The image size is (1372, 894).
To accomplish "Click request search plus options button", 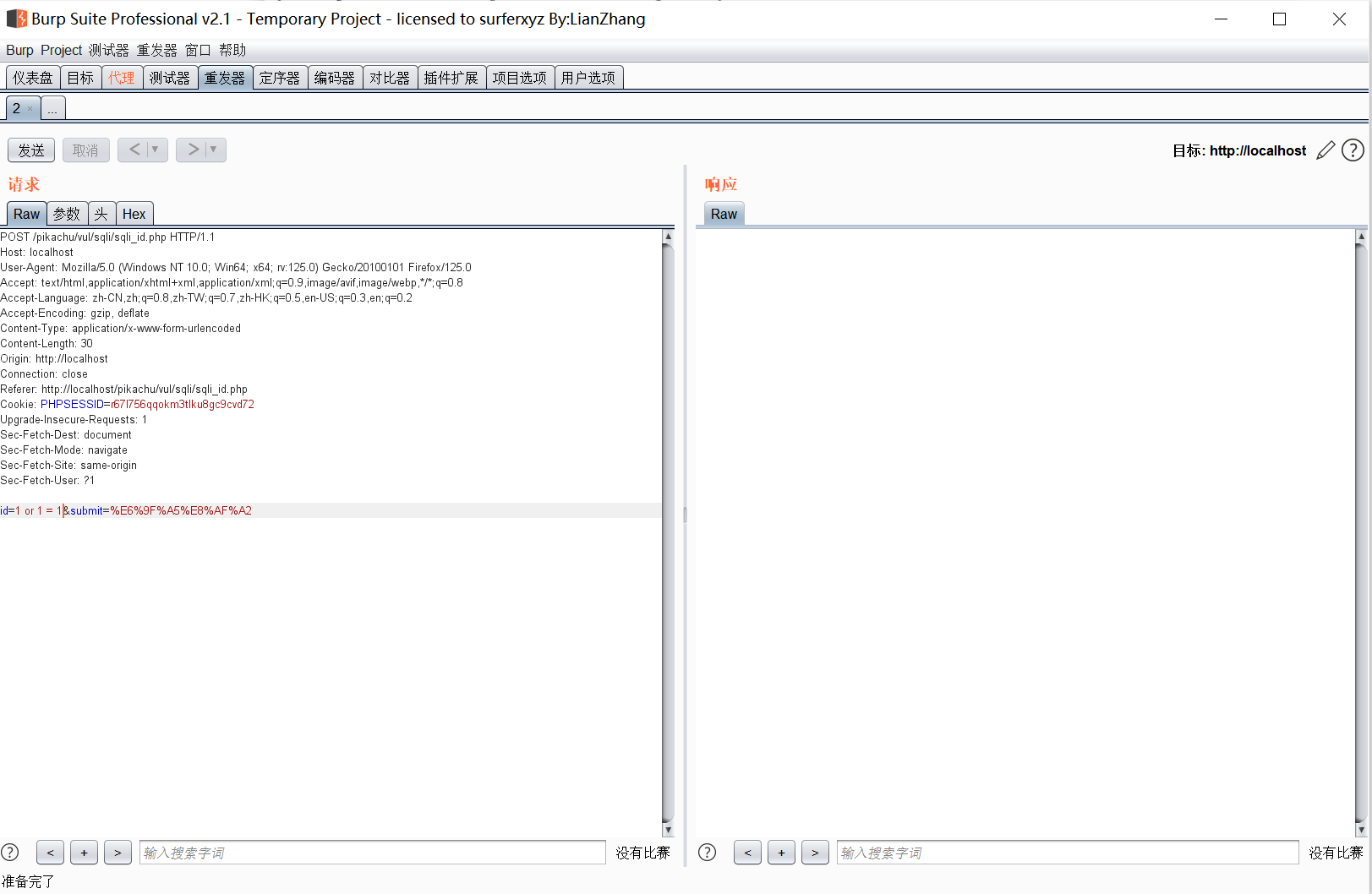I will pyautogui.click(x=84, y=853).
